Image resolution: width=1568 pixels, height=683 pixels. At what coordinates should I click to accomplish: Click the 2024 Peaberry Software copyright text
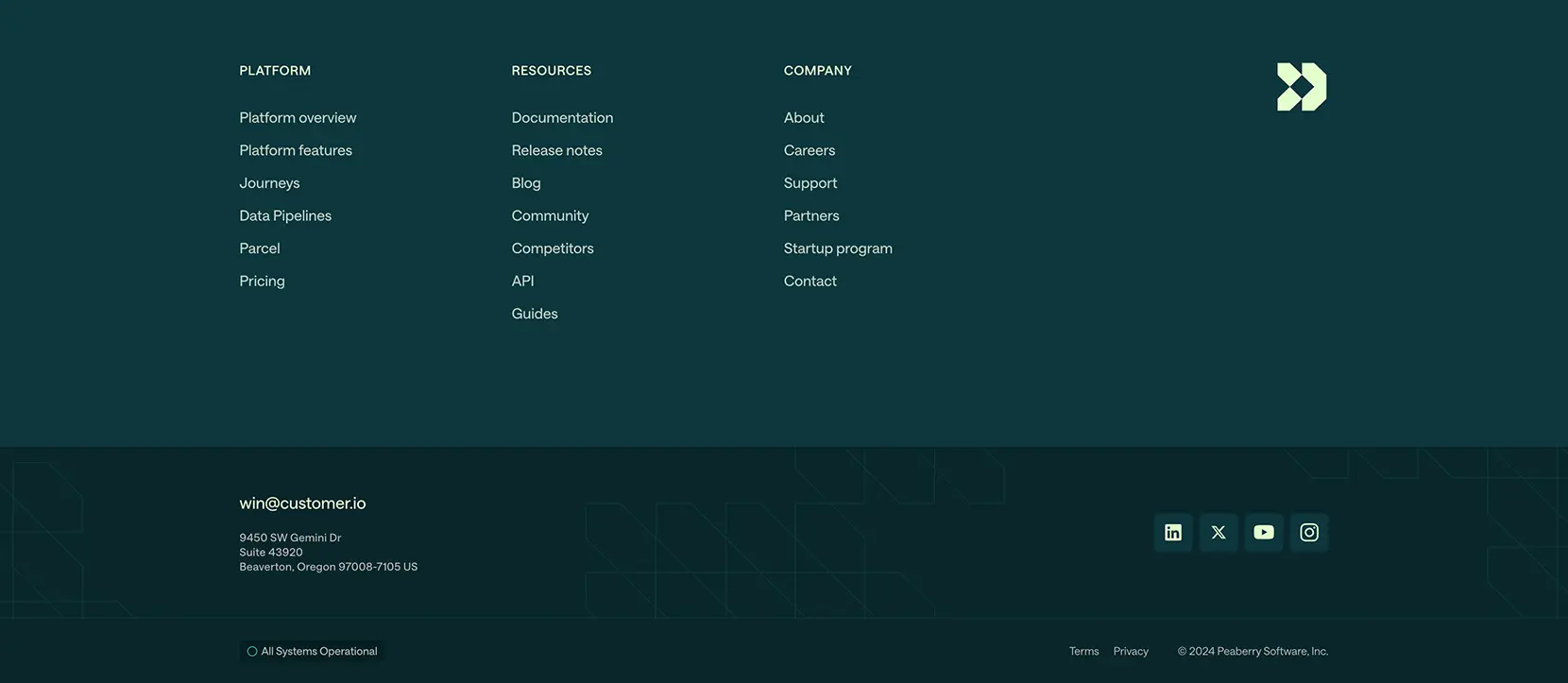1253,651
